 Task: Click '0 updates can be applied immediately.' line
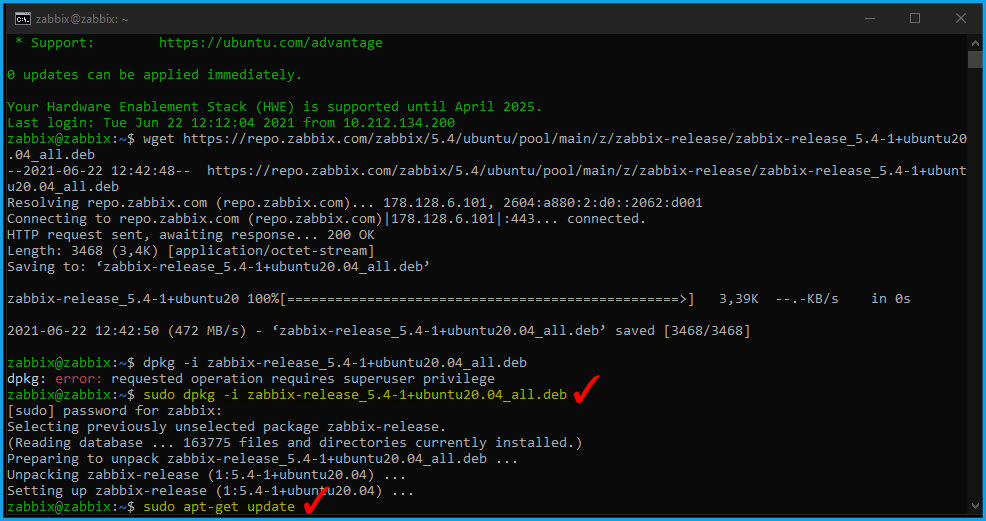click(x=155, y=75)
